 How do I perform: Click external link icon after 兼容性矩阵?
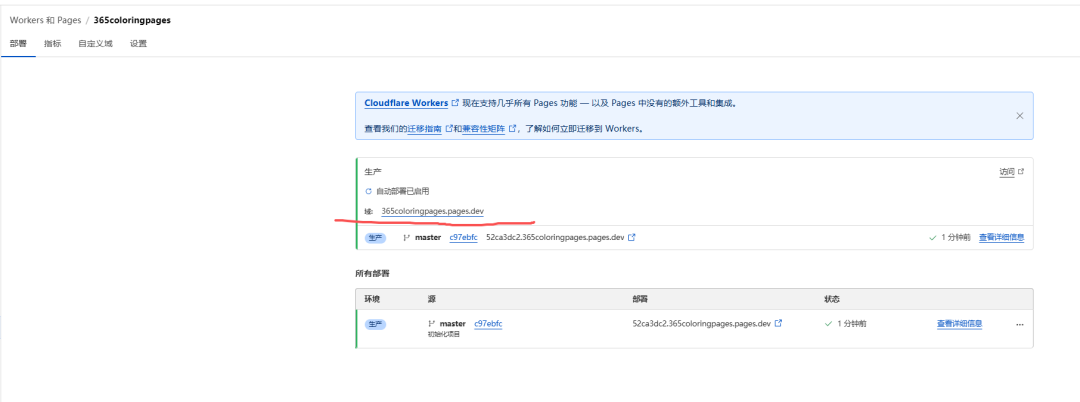(513, 129)
